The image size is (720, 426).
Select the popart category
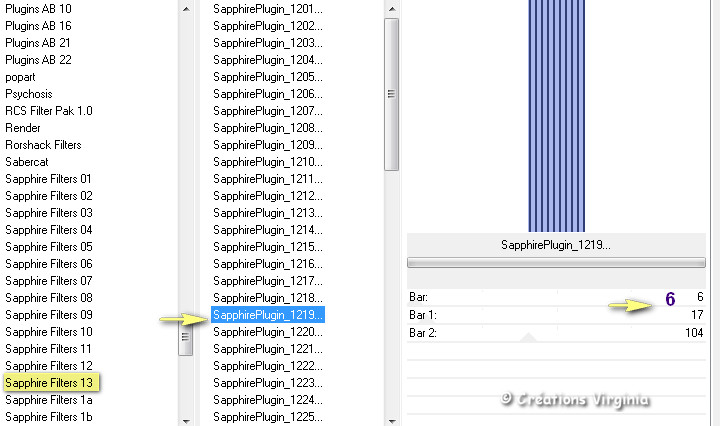pos(20,77)
